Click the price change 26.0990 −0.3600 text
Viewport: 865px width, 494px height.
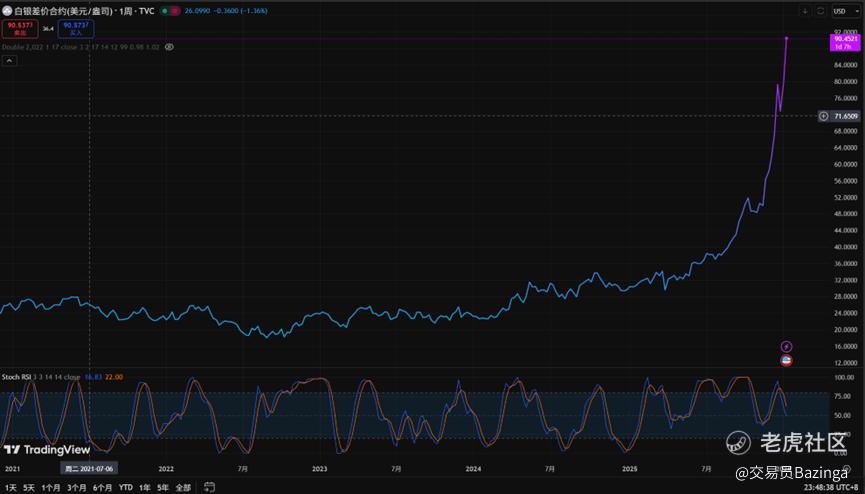click(x=226, y=11)
